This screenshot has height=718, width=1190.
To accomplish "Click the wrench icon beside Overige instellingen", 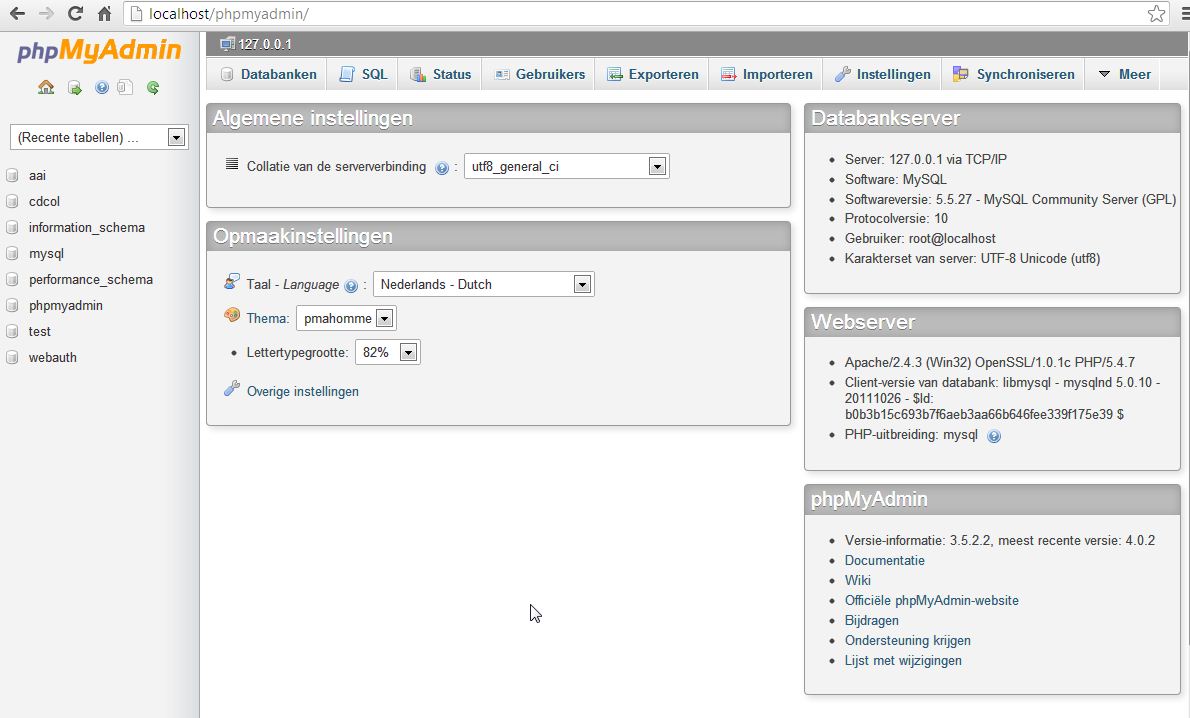I will [231, 389].
